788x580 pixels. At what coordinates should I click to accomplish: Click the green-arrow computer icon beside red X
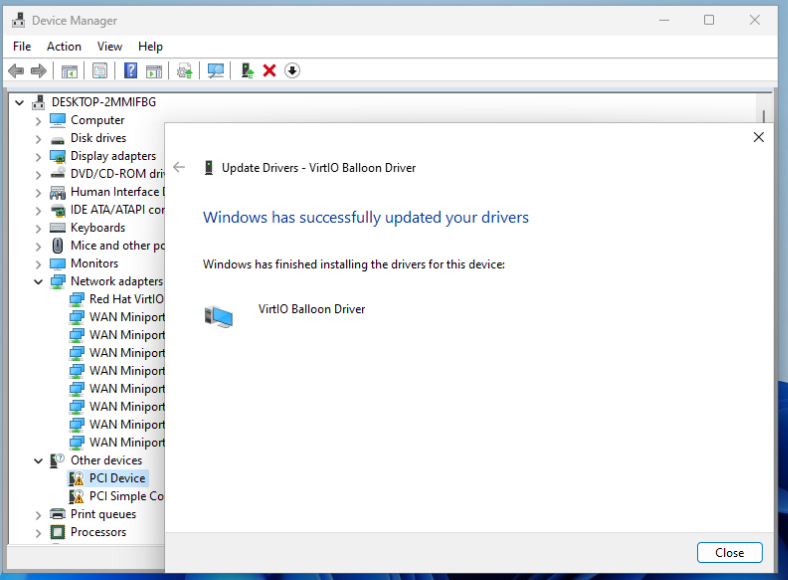[247, 71]
